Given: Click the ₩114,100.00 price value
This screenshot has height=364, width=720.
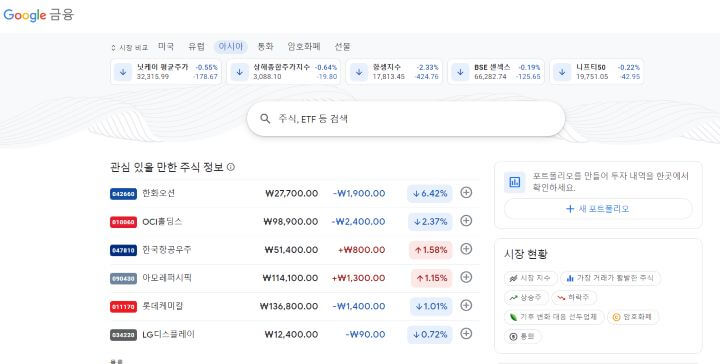Looking at the screenshot, I should click(290, 278).
